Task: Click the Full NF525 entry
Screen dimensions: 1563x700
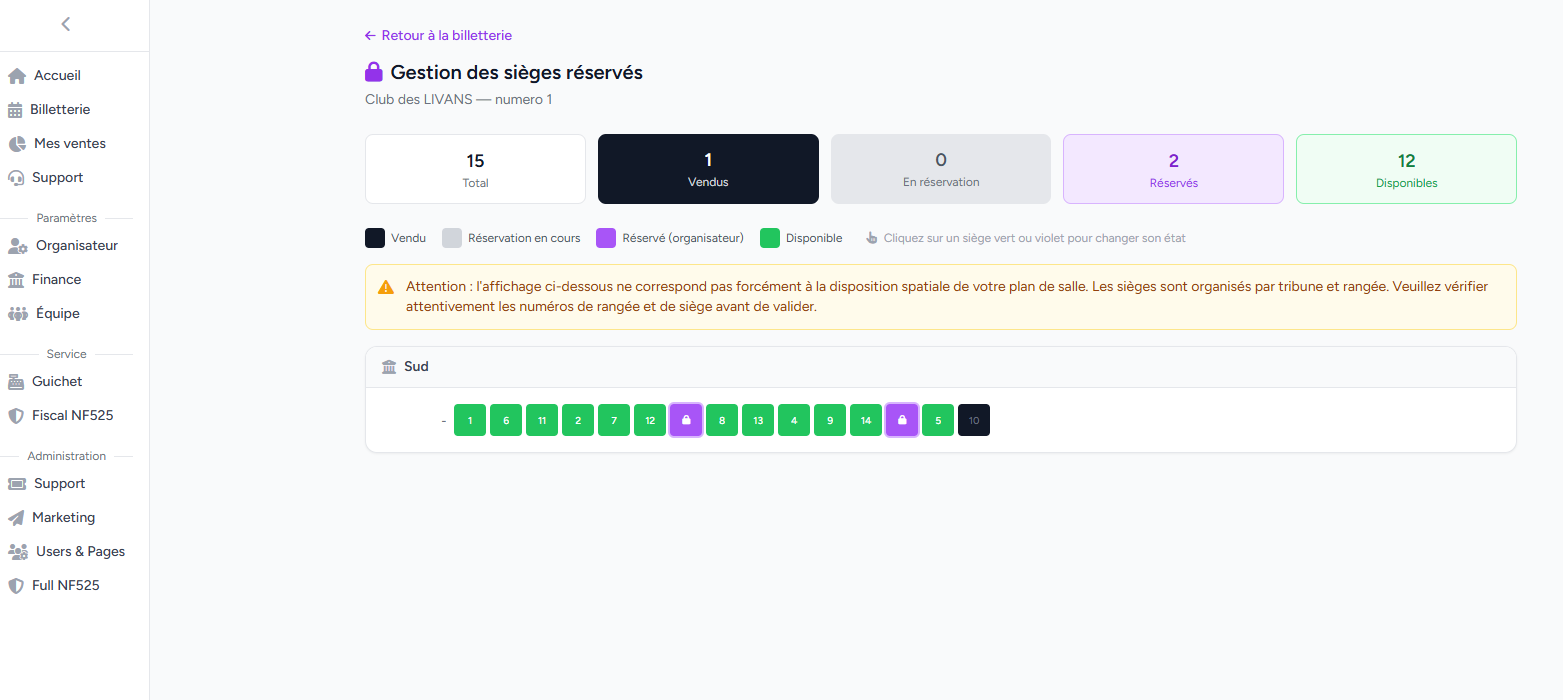Action: coord(63,585)
